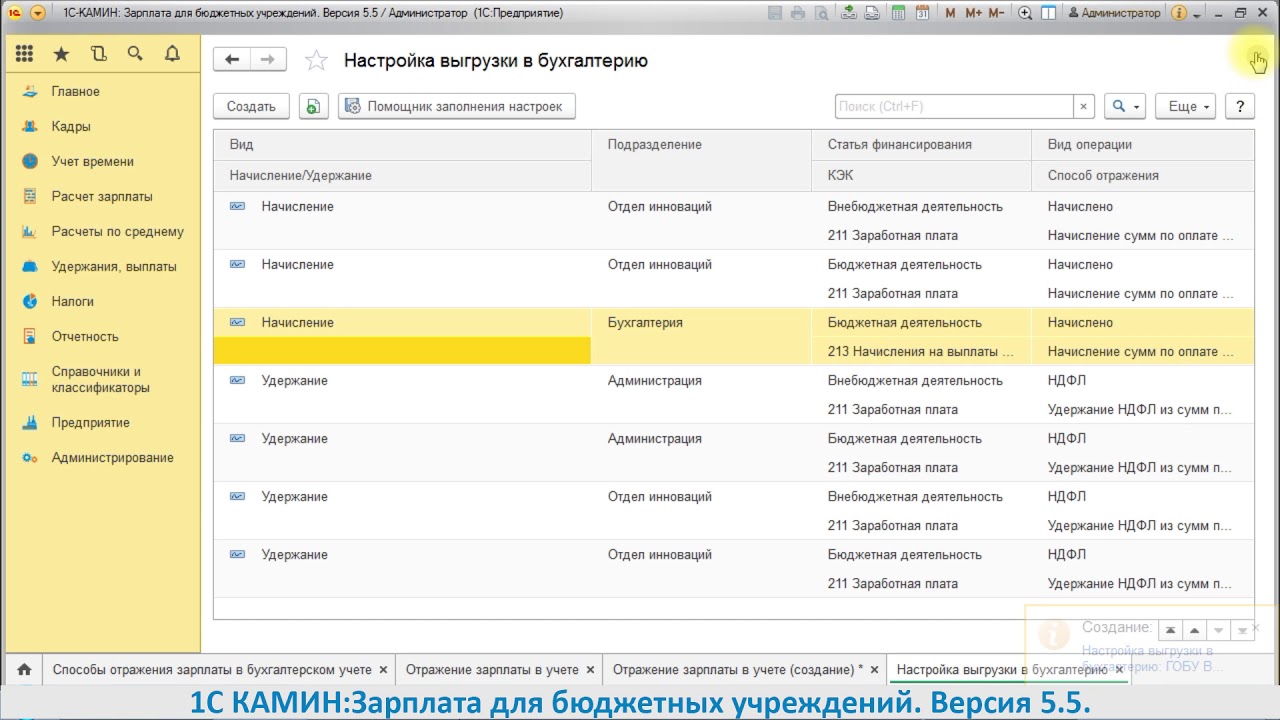Click the Создать button
Screen dimensions: 1280x720
(251, 106)
